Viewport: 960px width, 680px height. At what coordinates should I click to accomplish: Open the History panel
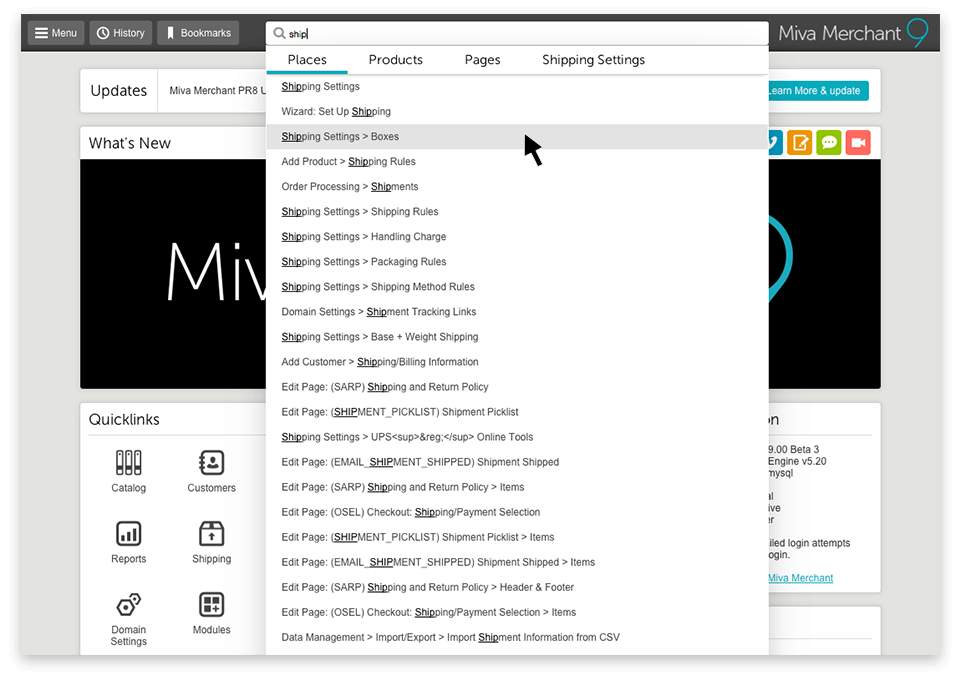click(121, 33)
